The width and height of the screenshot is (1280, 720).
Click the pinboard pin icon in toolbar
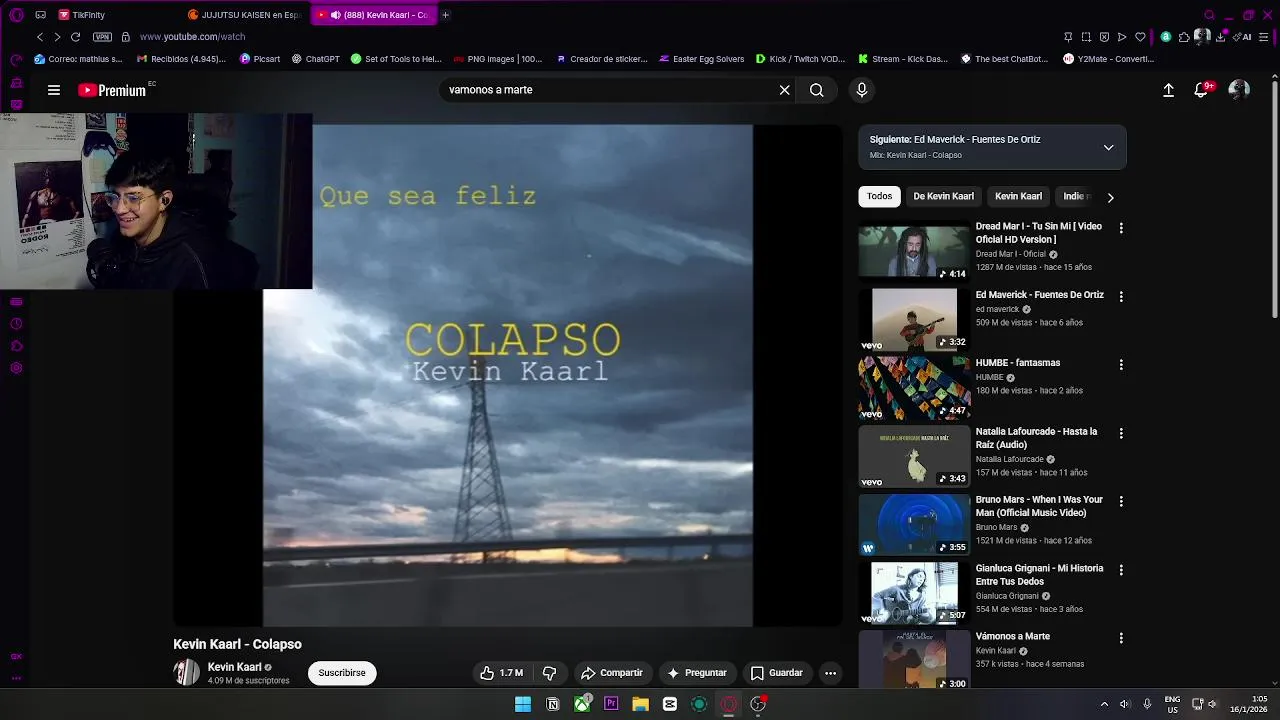pyautogui.click(x=1068, y=37)
